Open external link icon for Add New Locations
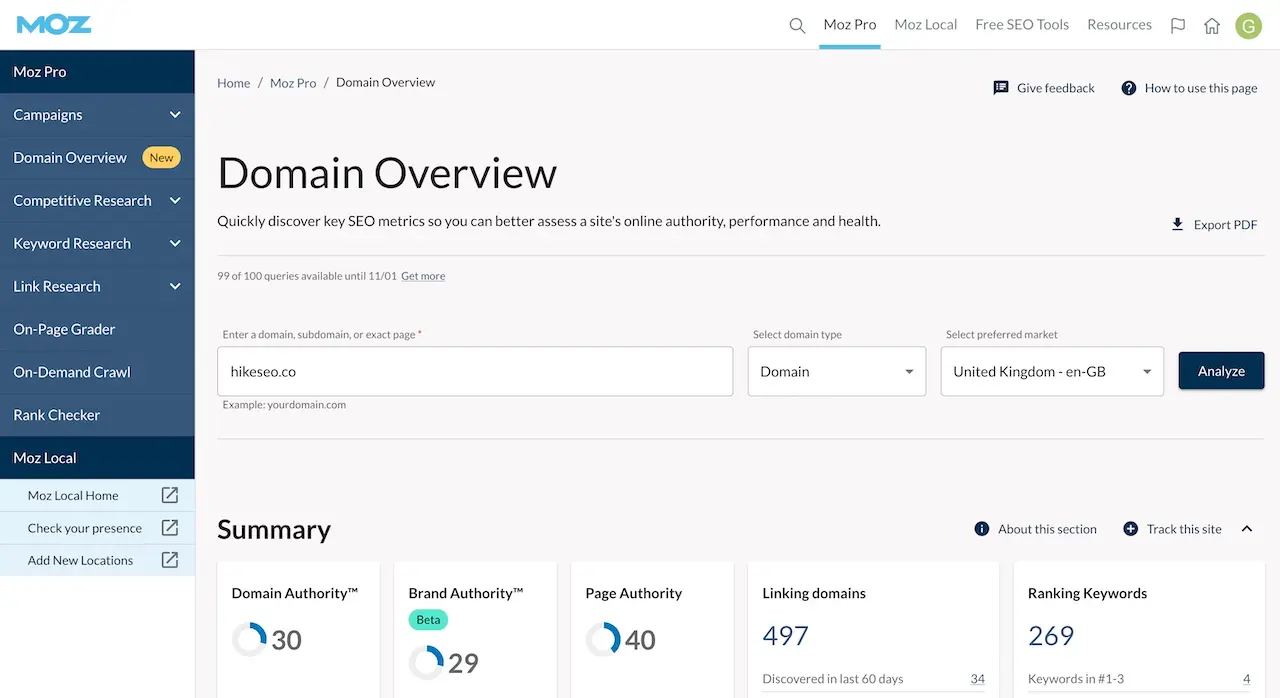 coord(170,560)
